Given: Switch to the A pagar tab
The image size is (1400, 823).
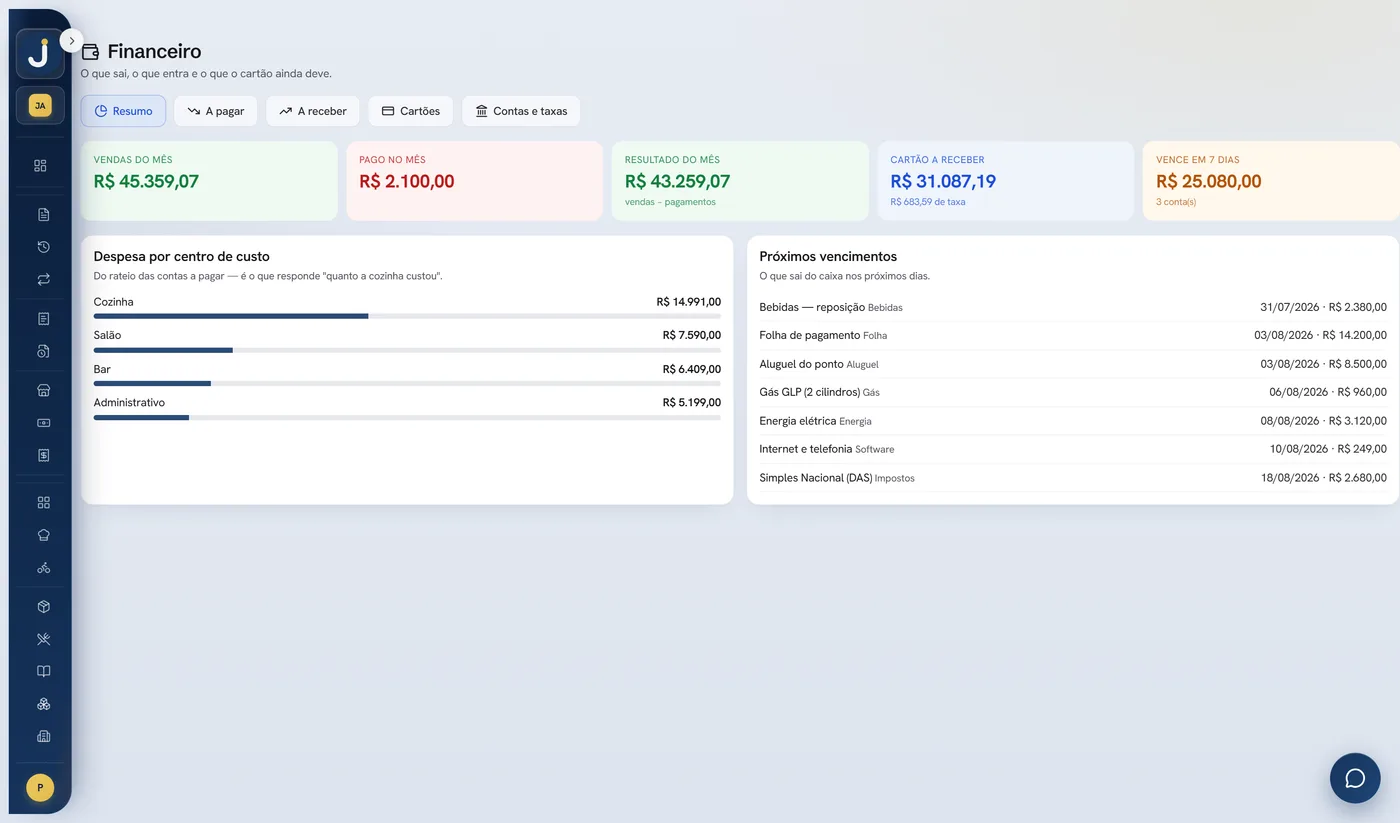Looking at the screenshot, I should coord(216,111).
